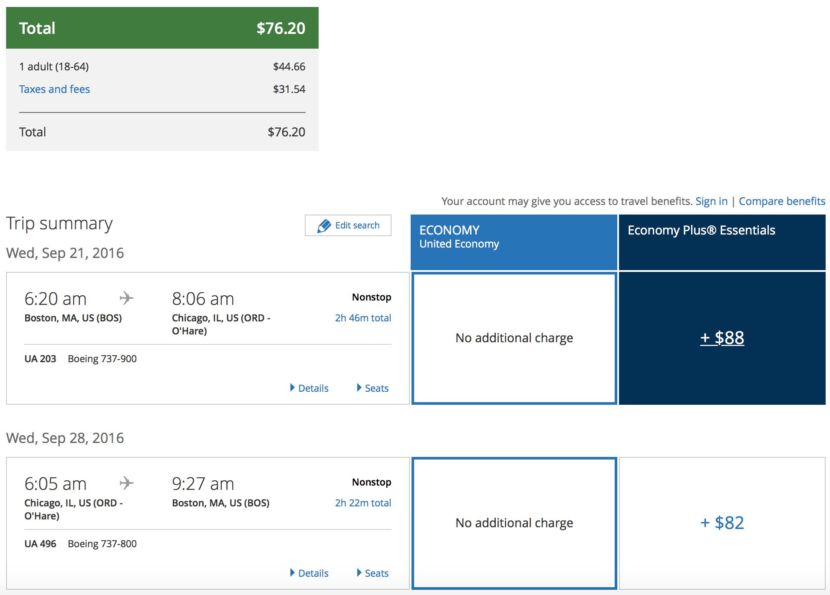The width and height of the screenshot is (830, 595).
Task: Choose No additional charge for the Sep 28 flight
Action: tap(514, 523)
